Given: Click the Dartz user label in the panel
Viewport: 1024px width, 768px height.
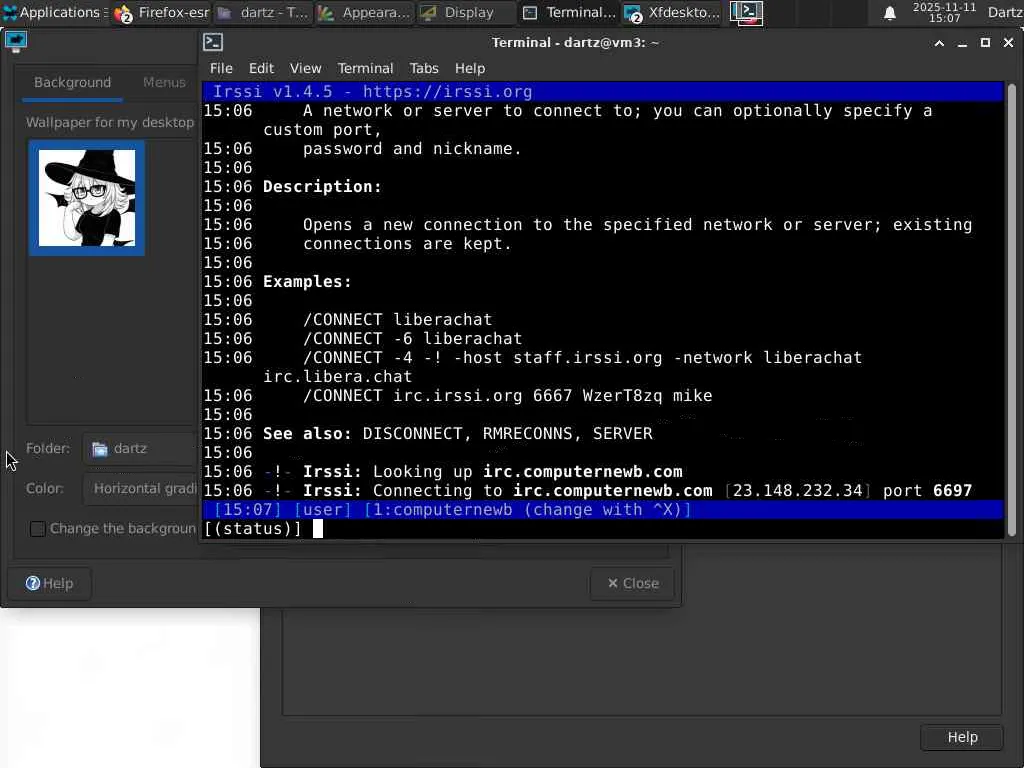Looking at the screenshot, I should [1005, 12].
